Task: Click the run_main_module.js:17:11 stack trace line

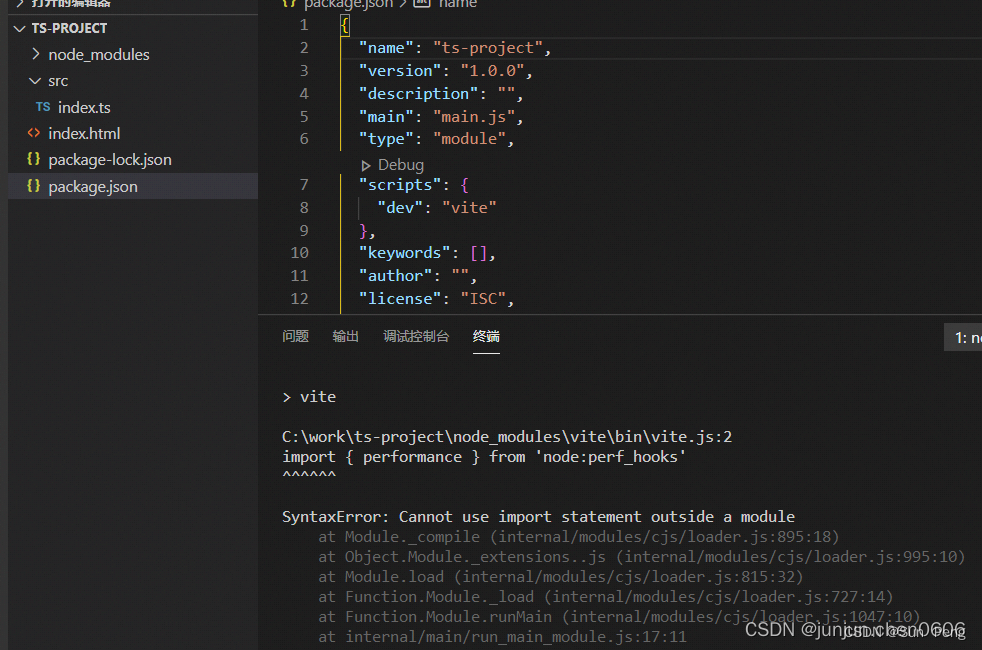Action: click(502, 637)
